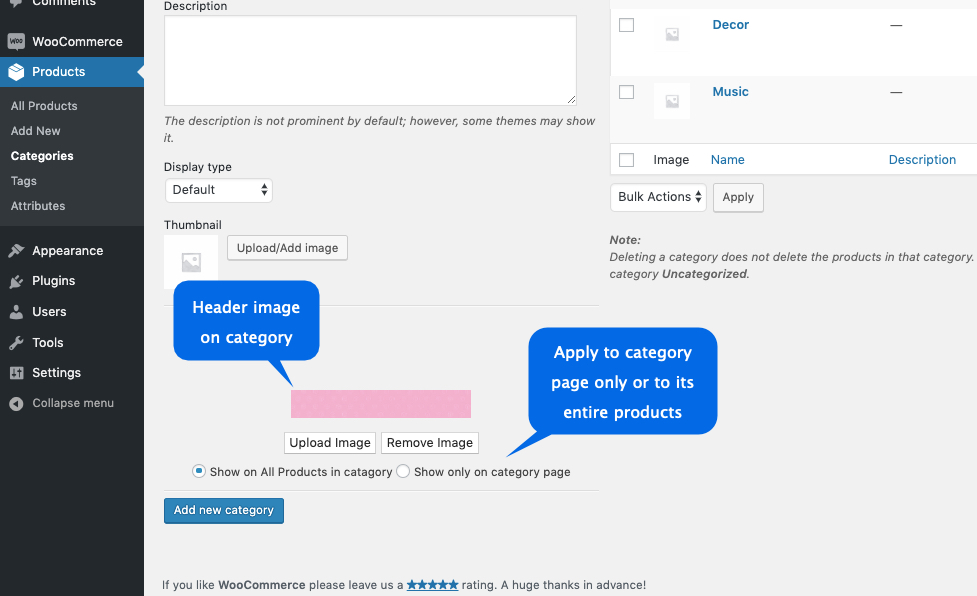Open the Display type dropdown
This screenshot has height=596, width=977.
[218, 190]
